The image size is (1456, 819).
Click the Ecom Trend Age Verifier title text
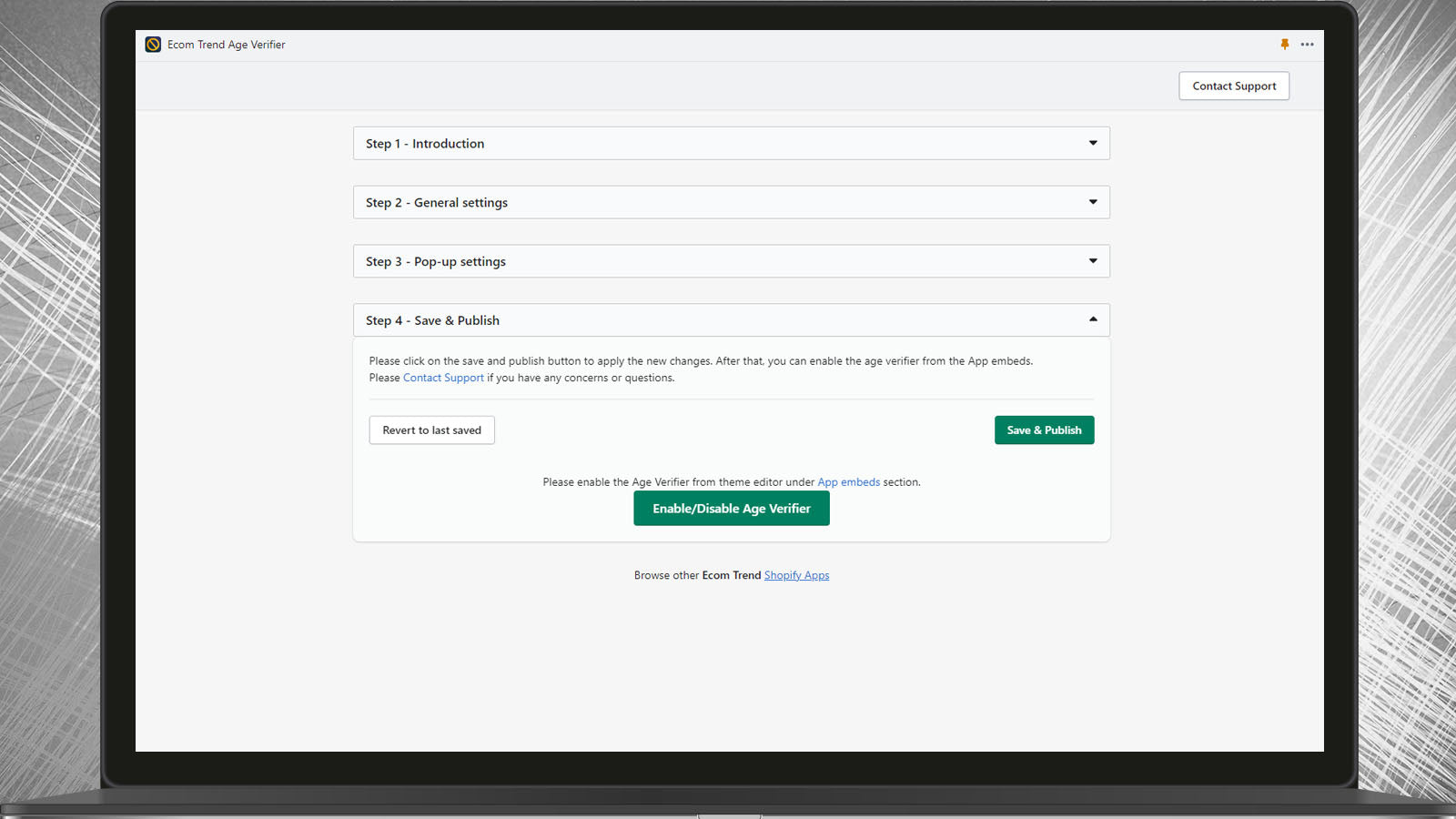pos(227,44)
